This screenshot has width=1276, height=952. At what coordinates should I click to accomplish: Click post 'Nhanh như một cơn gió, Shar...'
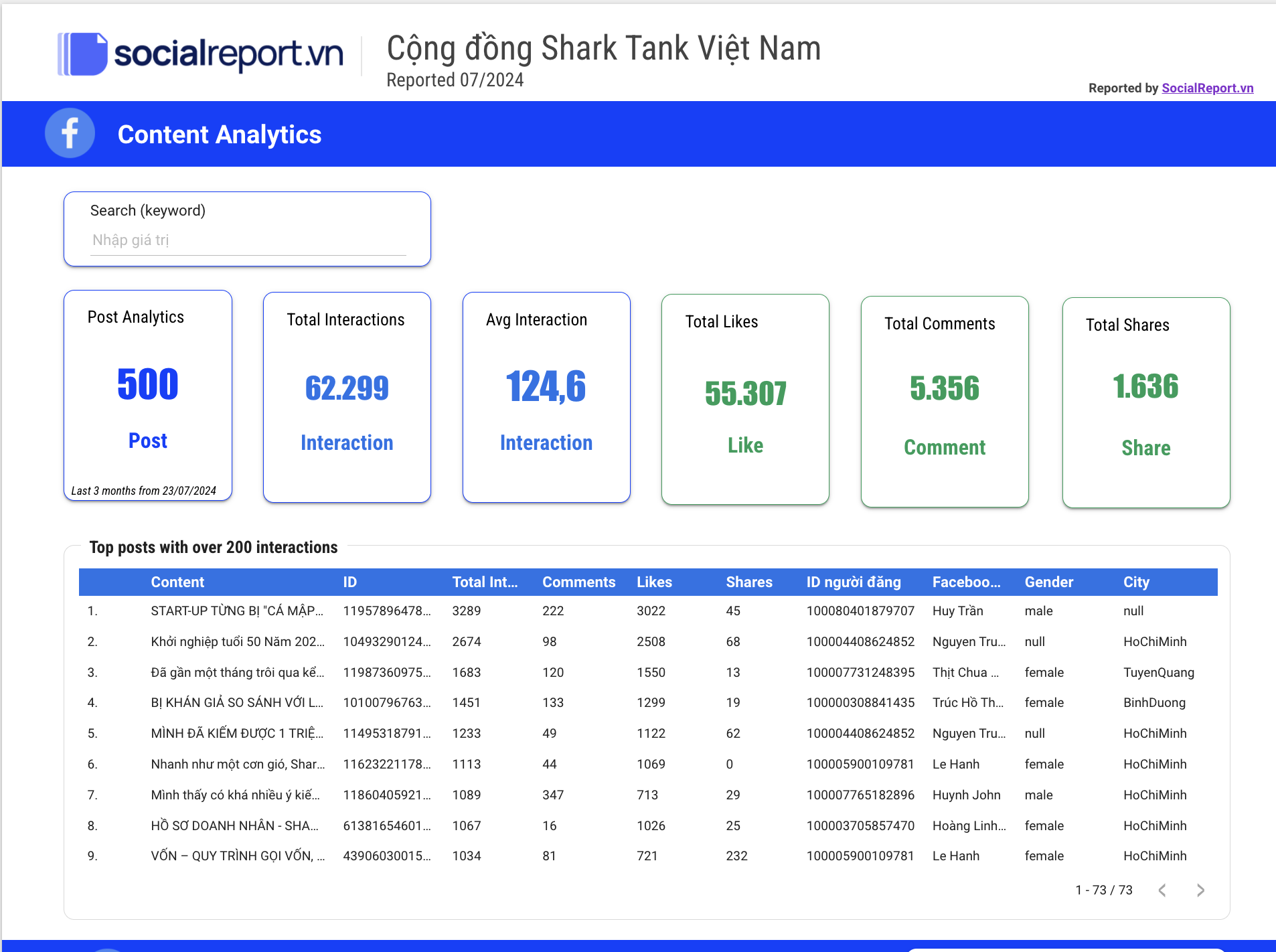pos(238,764)
